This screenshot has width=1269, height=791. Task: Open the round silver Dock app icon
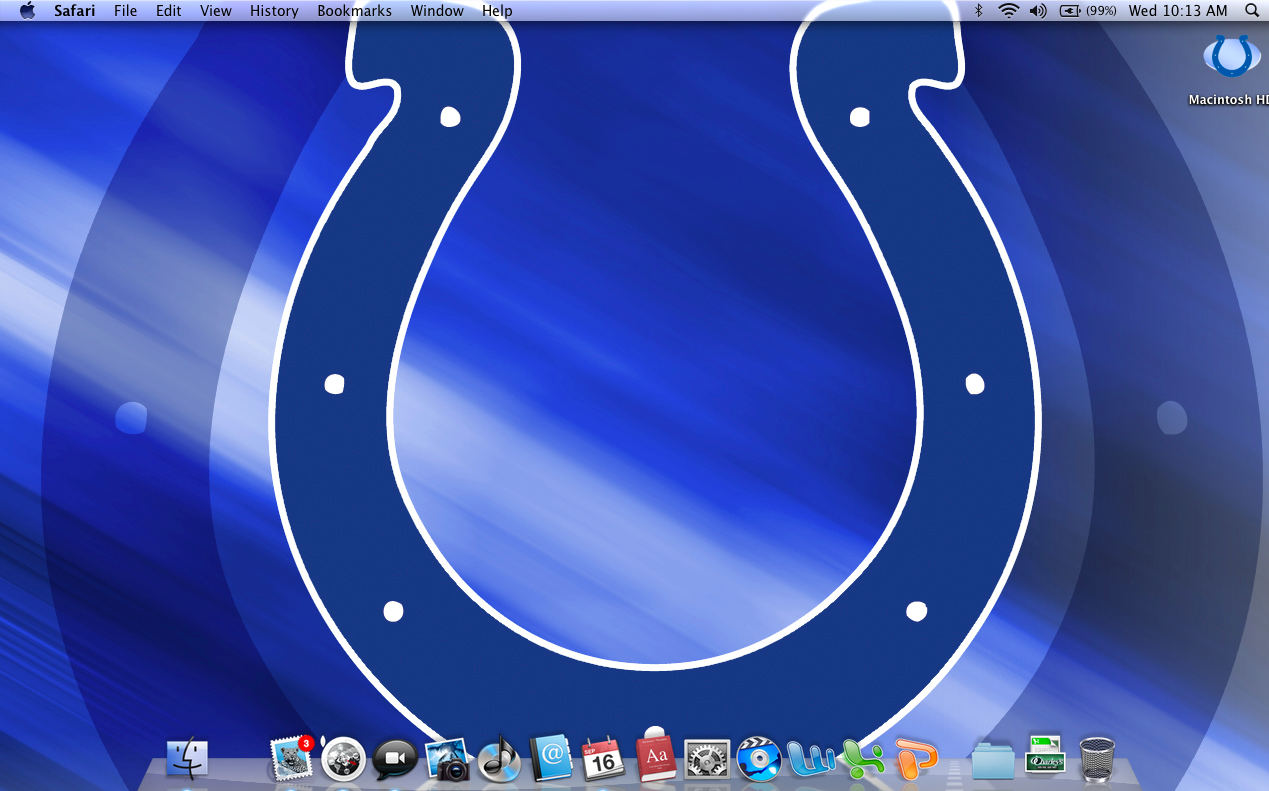pyautogui.click(x=343, y=759)
